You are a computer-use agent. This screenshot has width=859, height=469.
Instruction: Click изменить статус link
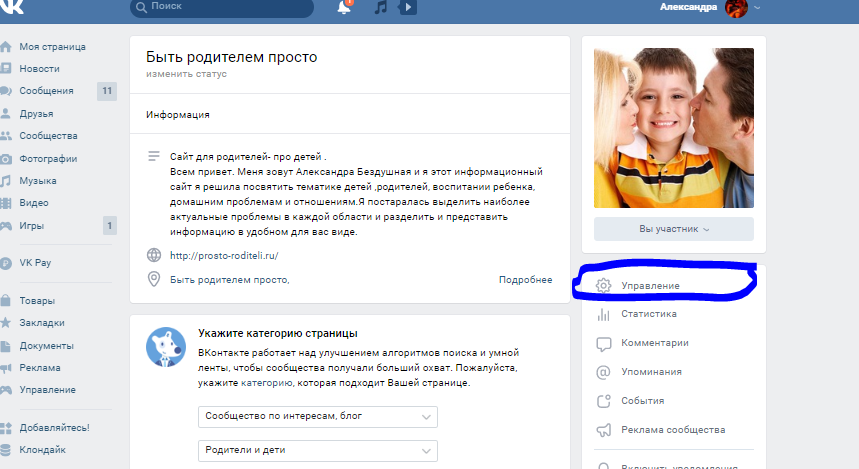click(186, 74)
